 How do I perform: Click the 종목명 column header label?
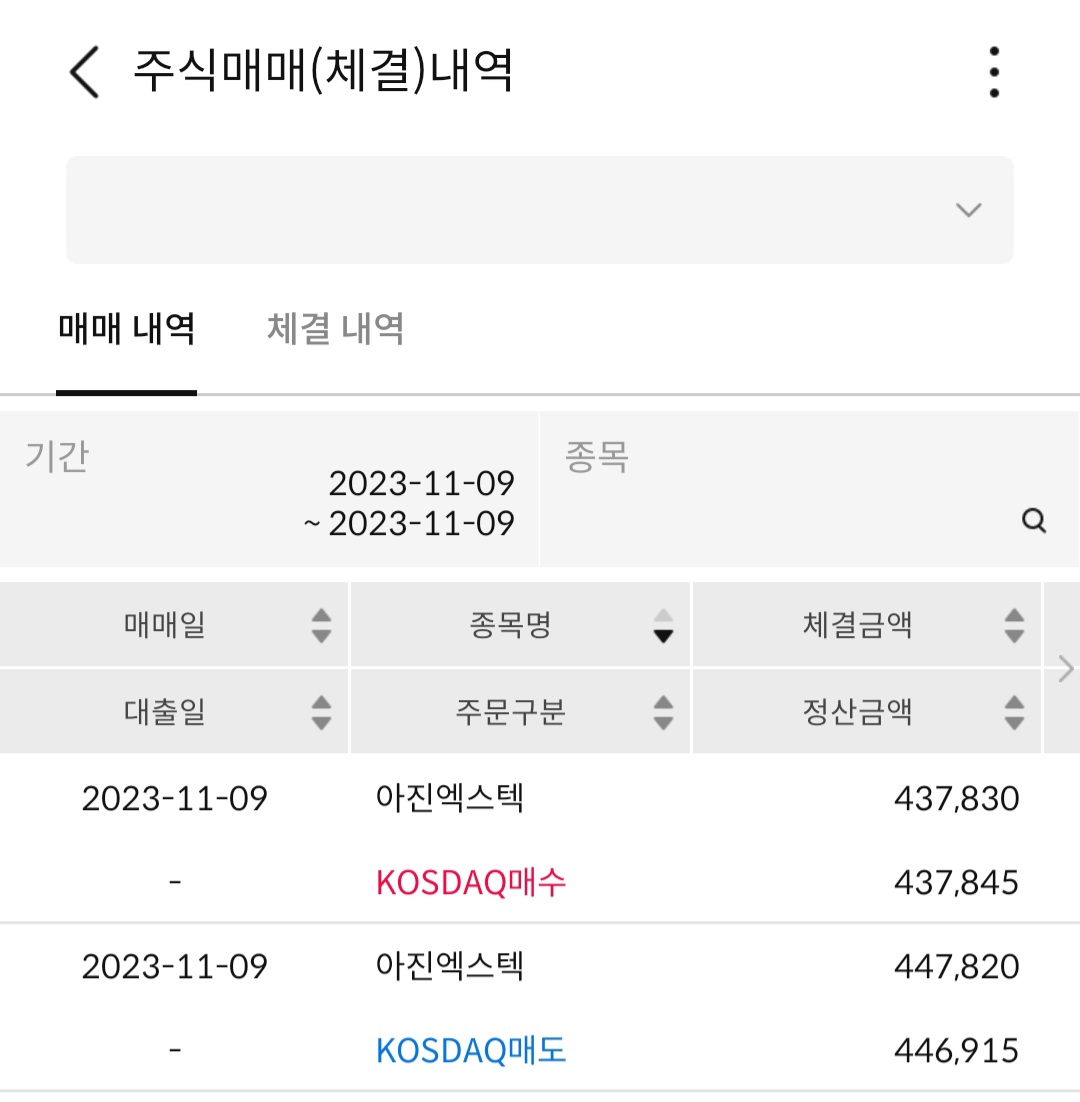pyautogui.click(x=510, y=625)
